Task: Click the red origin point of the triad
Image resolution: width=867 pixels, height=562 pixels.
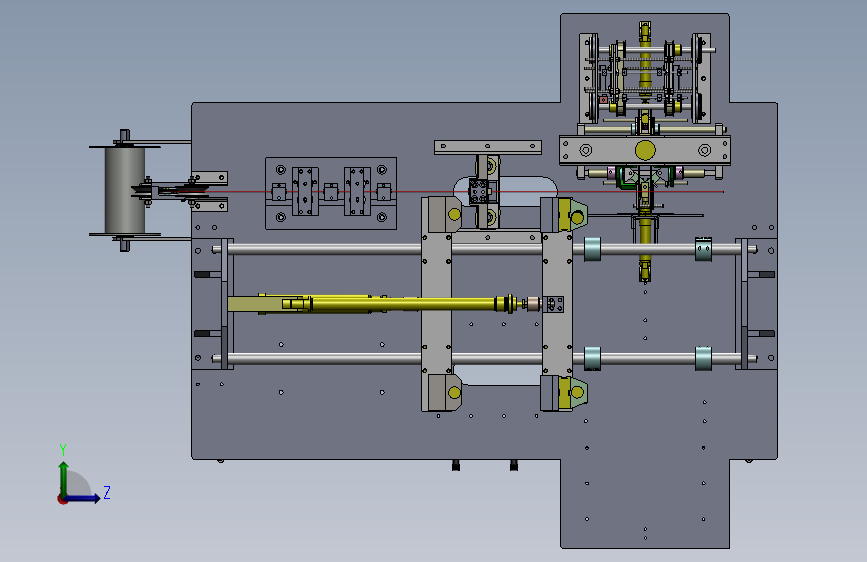Action: tap(61, 499)
